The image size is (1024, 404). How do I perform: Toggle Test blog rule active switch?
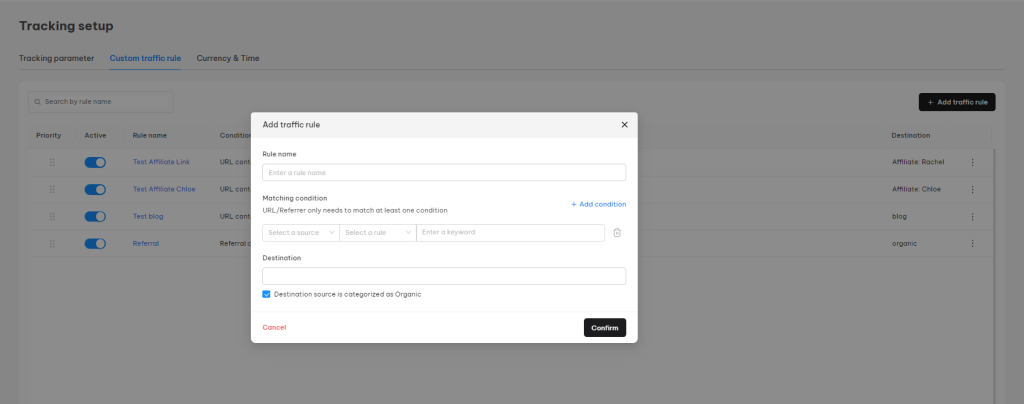pyautogui.click(x=95, y=216)
